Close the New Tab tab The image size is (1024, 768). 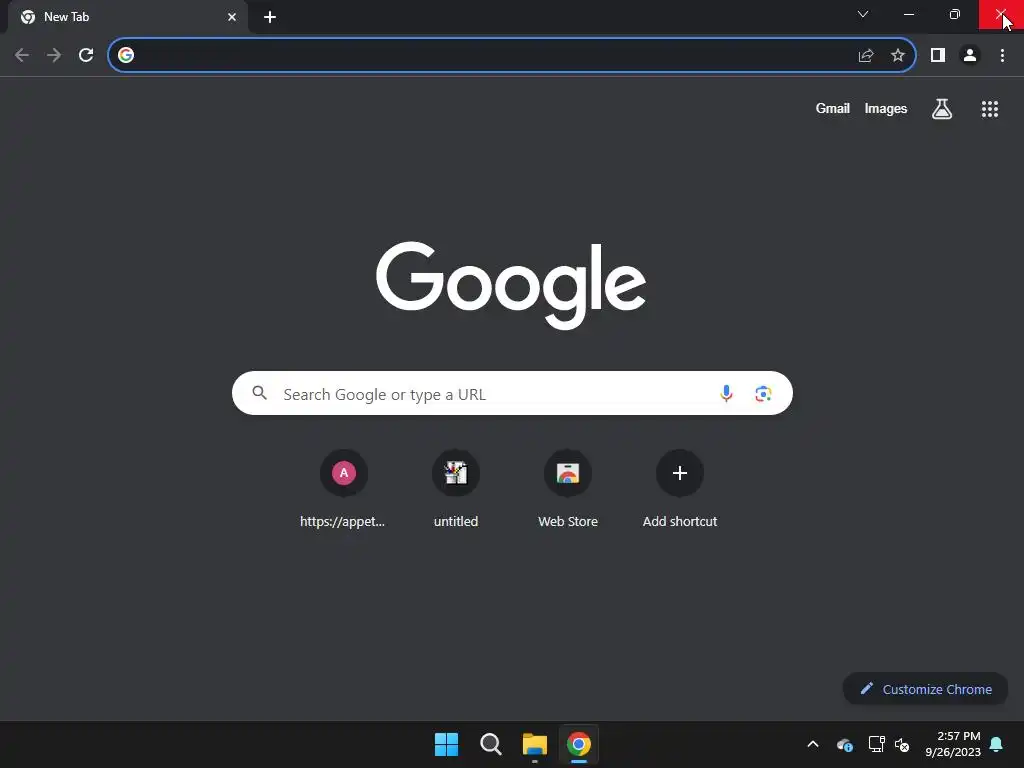click(232, 17)
